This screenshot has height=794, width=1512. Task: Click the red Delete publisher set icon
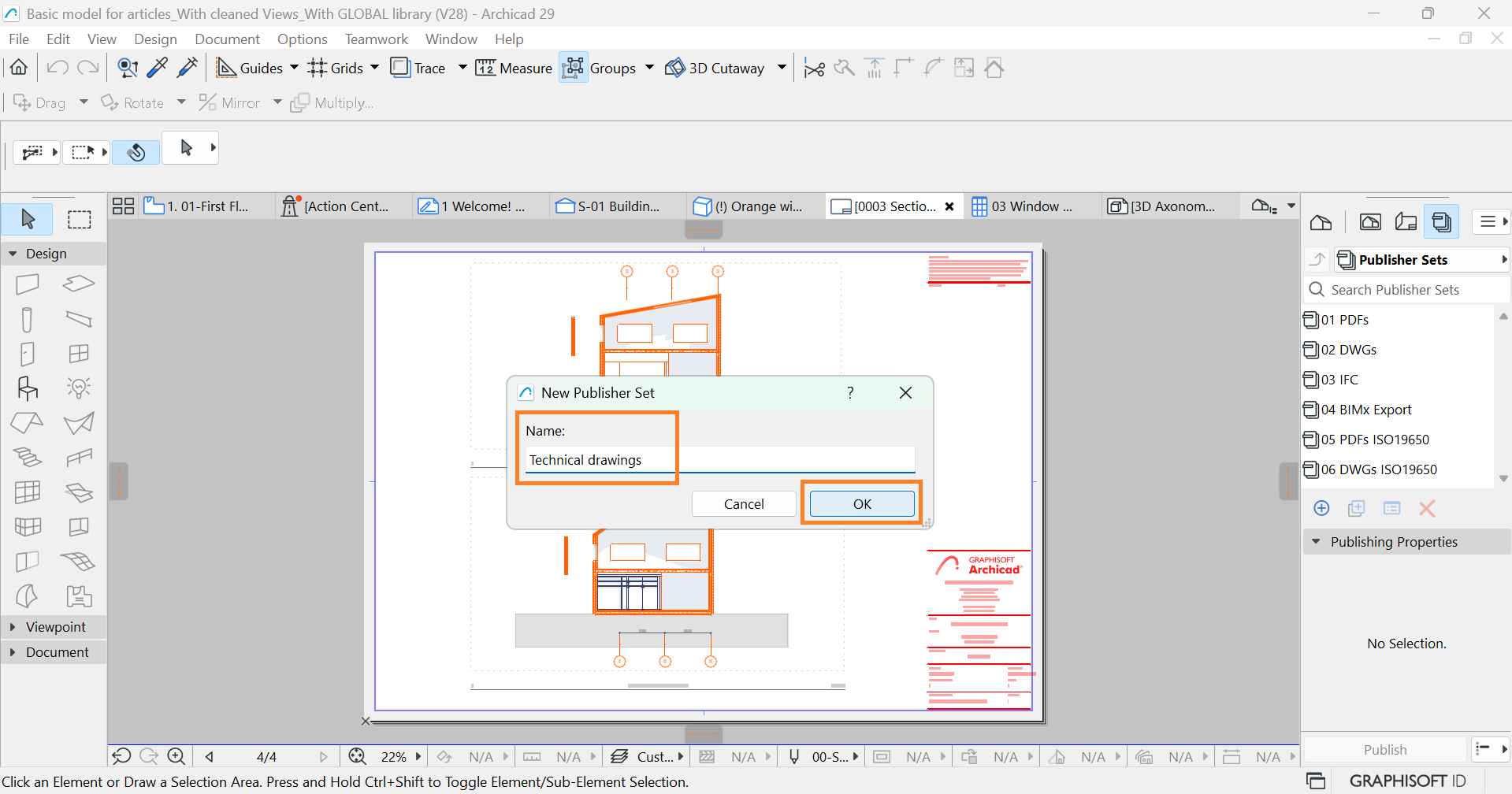1427,508
